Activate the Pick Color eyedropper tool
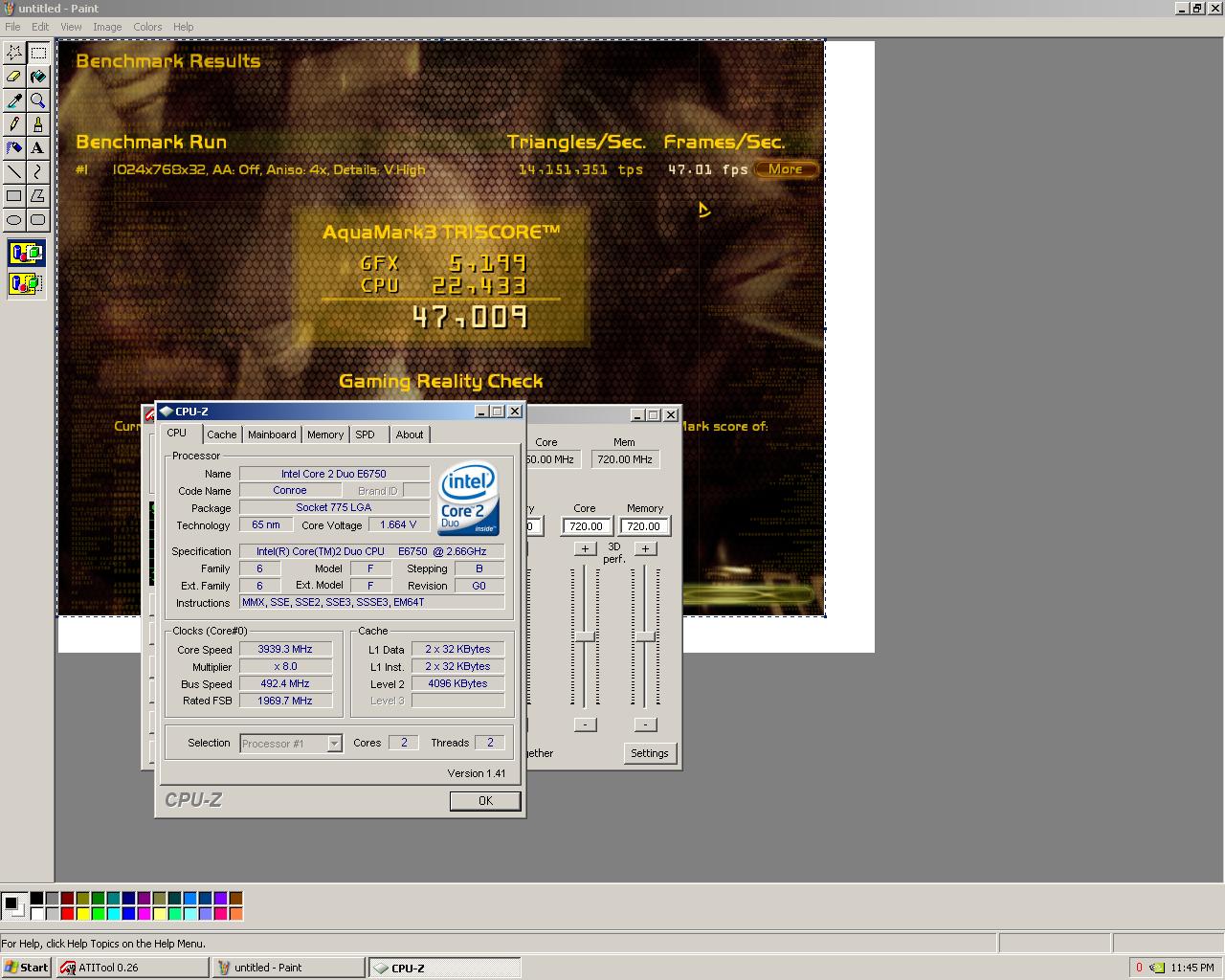The width and height of the screenshot is (1225, 980). point(14,100)
